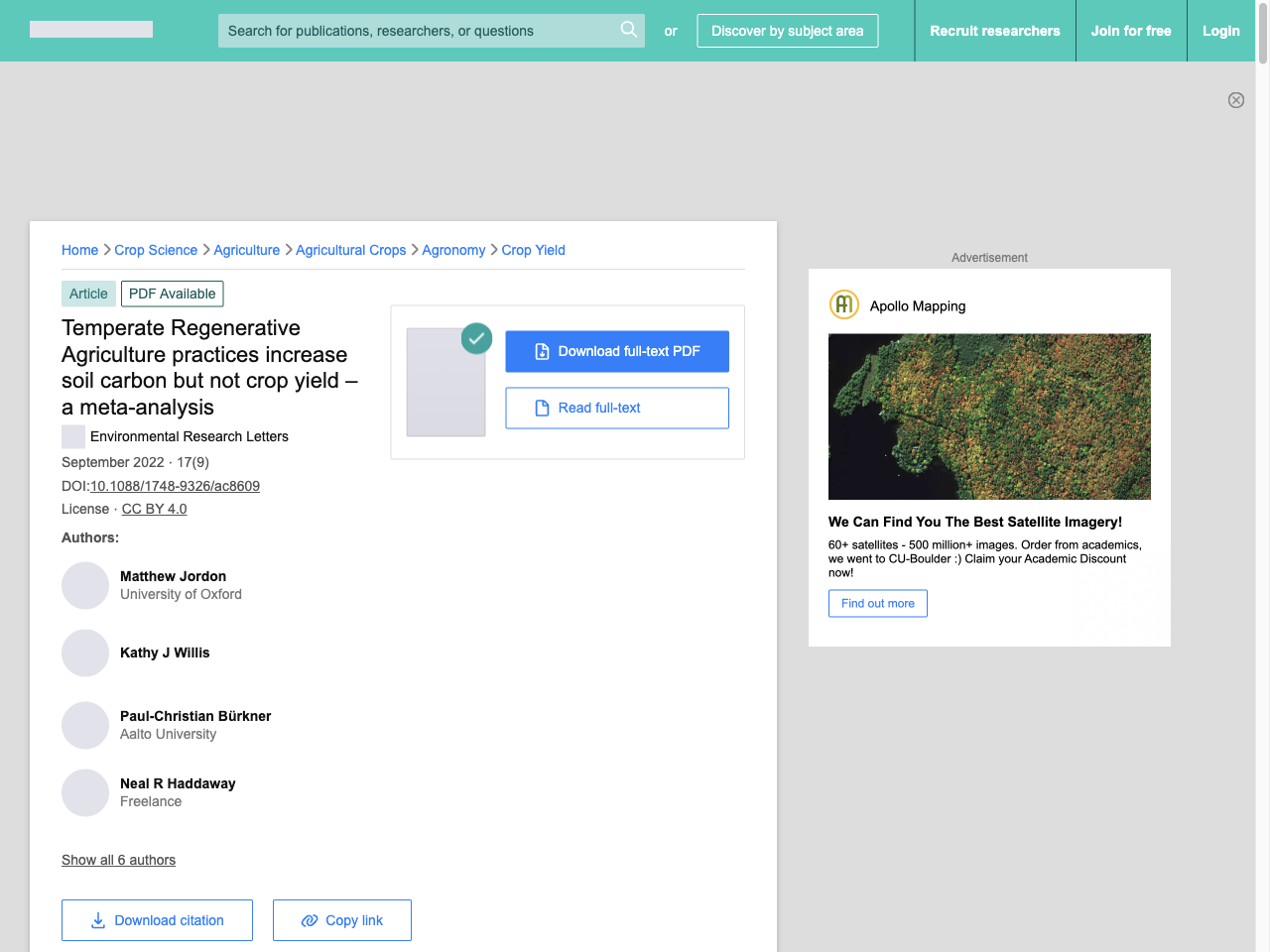Open Discover by subject area
The width and height of the screenshot is (1270, 952).
coord(787,31)
